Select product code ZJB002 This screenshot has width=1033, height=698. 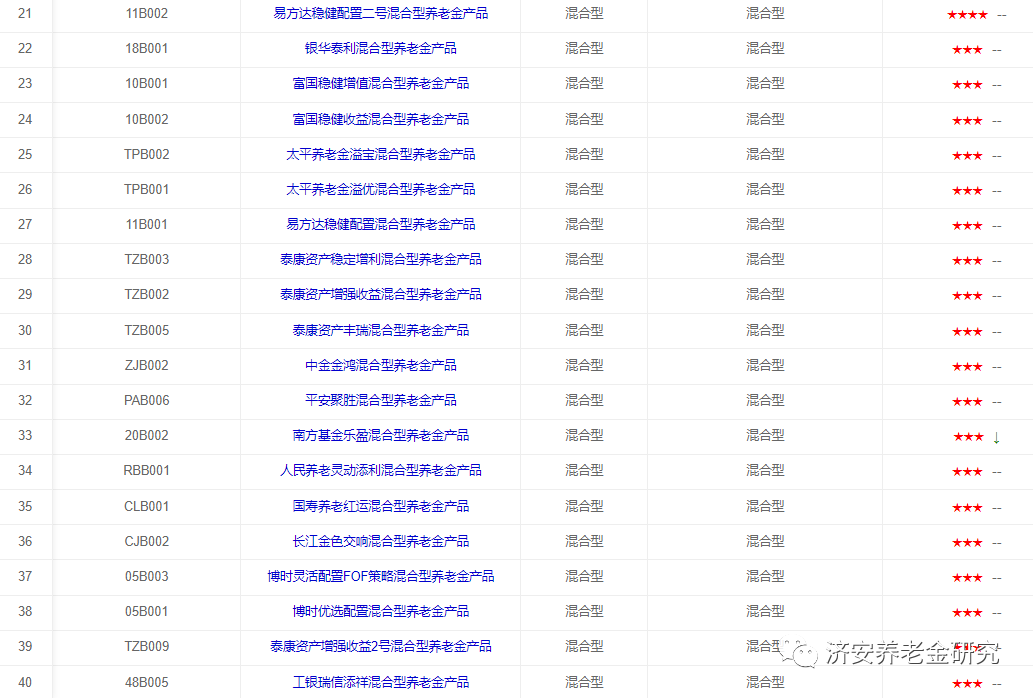click(146, 365)
